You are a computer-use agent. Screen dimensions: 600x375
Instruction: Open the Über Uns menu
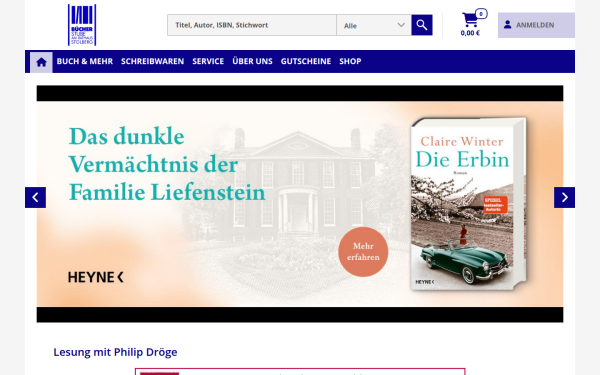coord(252,61)
